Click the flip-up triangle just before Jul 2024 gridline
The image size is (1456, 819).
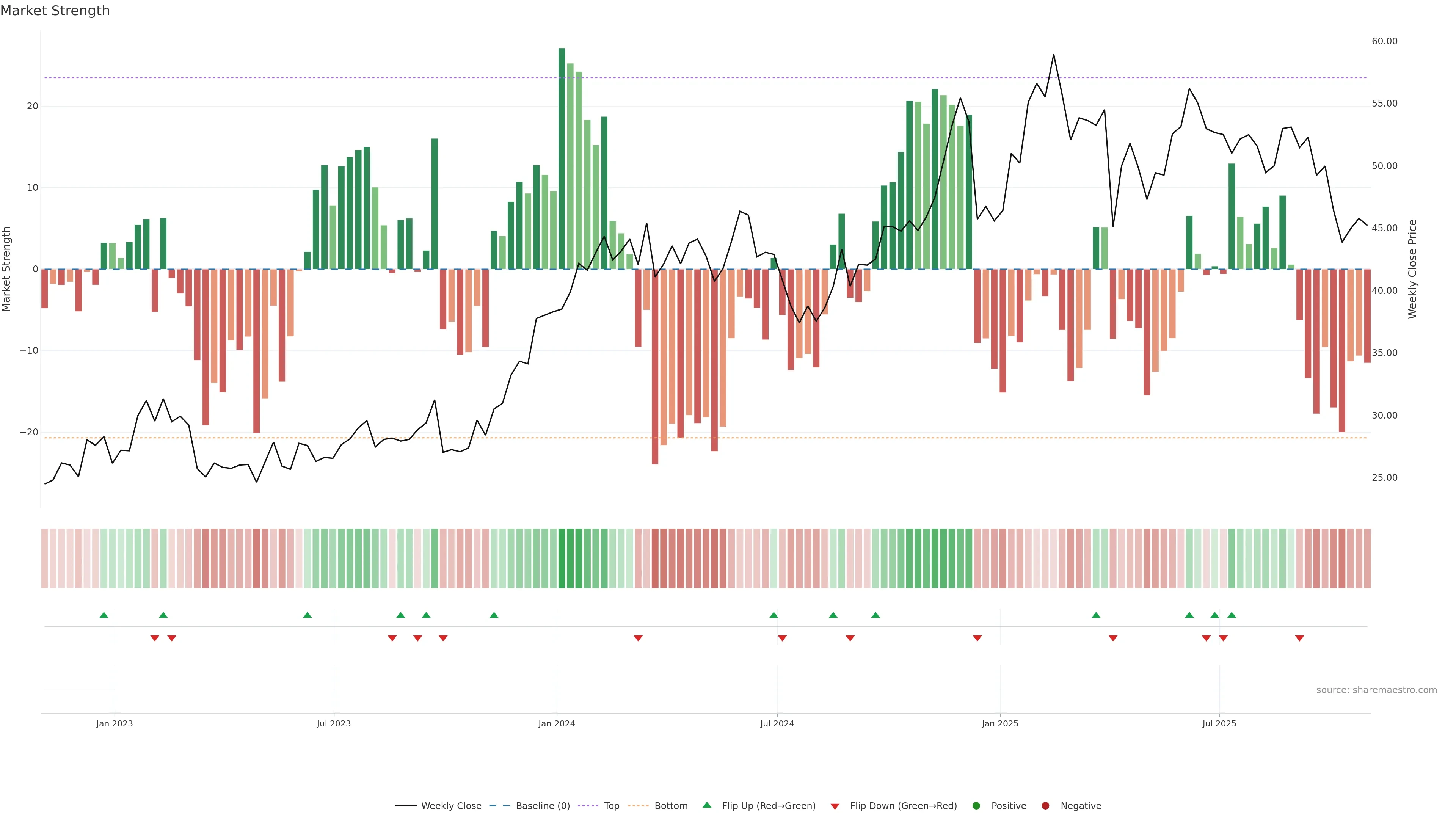point(773,615)
